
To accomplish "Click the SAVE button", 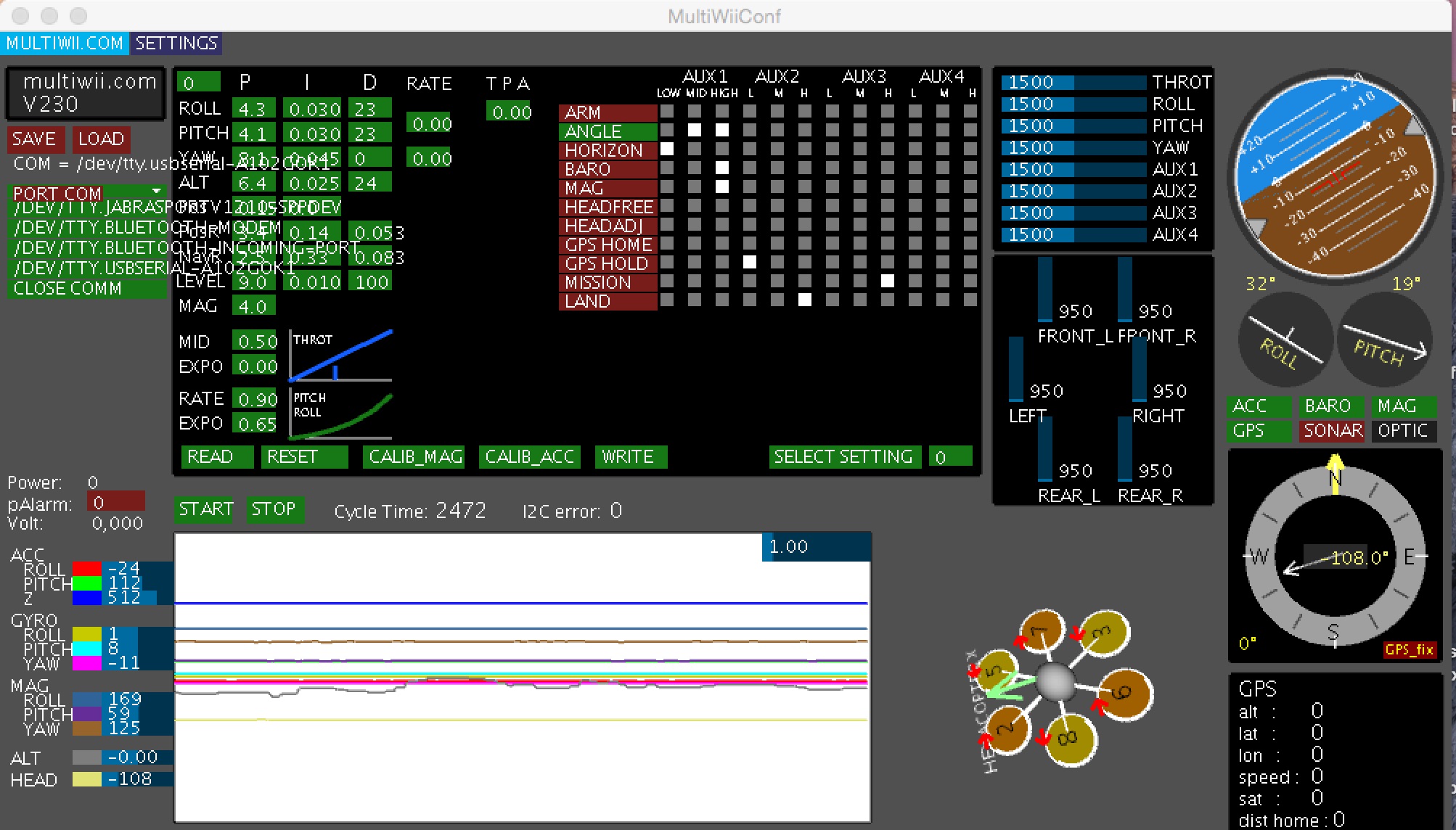I will click(36, 139).
